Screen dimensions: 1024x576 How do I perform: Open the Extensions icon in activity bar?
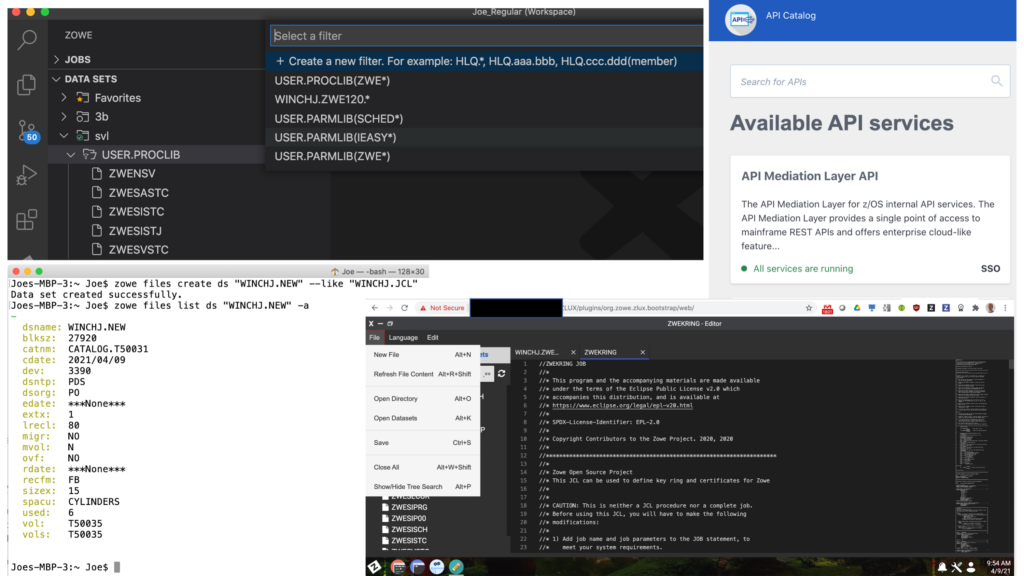(26, 220)
